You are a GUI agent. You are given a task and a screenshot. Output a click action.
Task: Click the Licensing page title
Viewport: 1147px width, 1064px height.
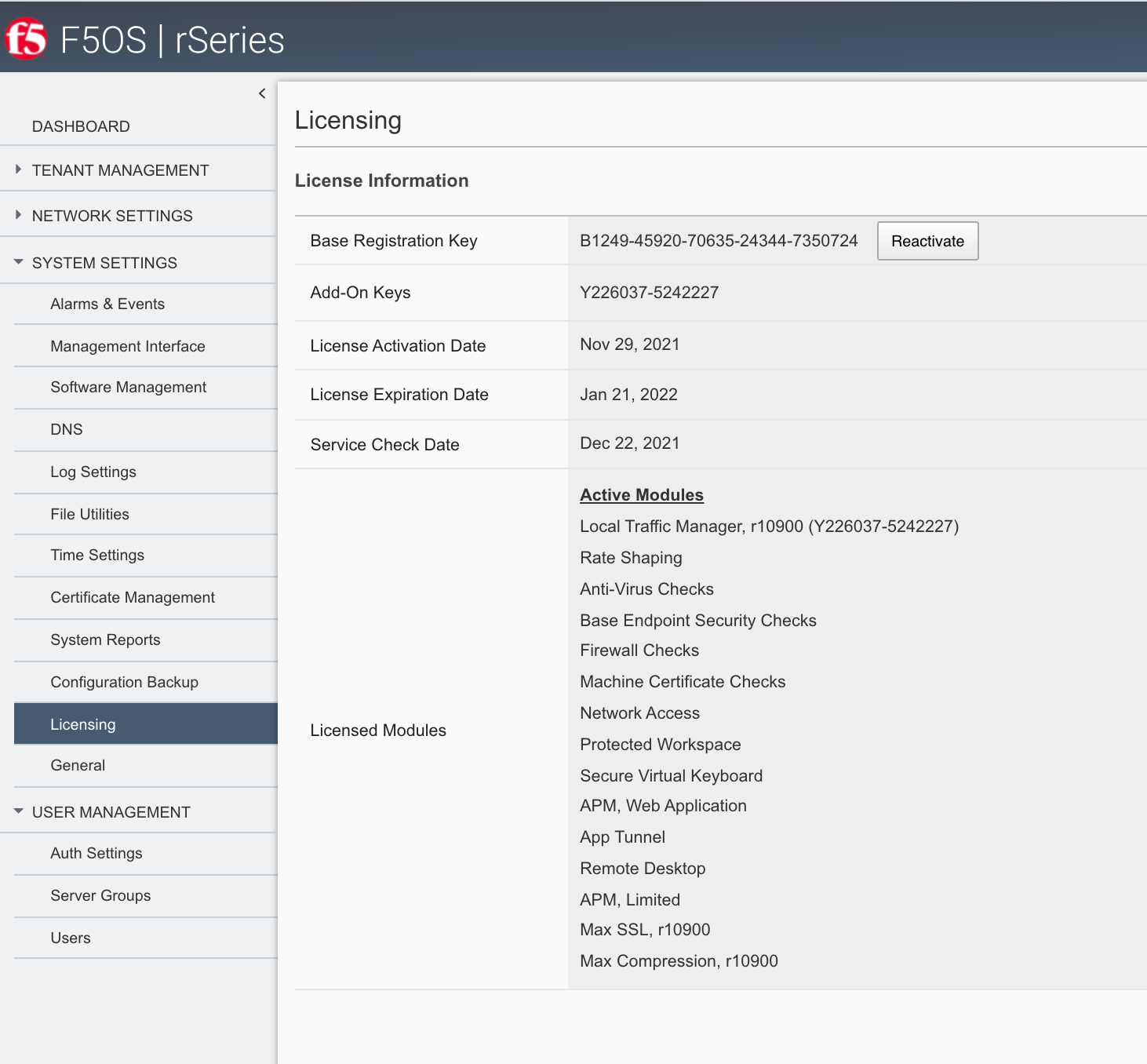[348, 121]
